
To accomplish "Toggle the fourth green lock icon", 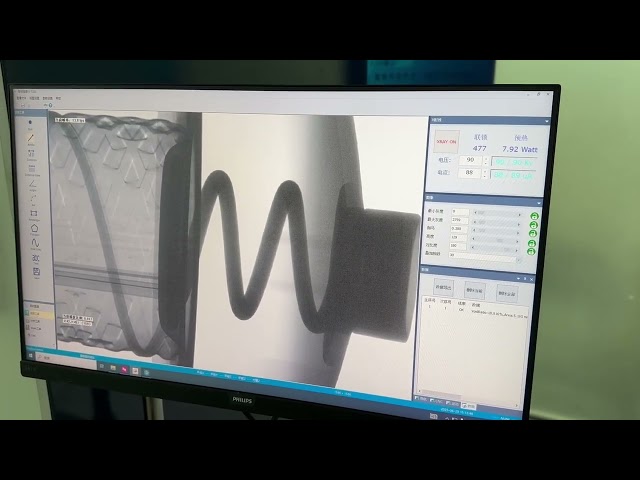I will [532, 243].
